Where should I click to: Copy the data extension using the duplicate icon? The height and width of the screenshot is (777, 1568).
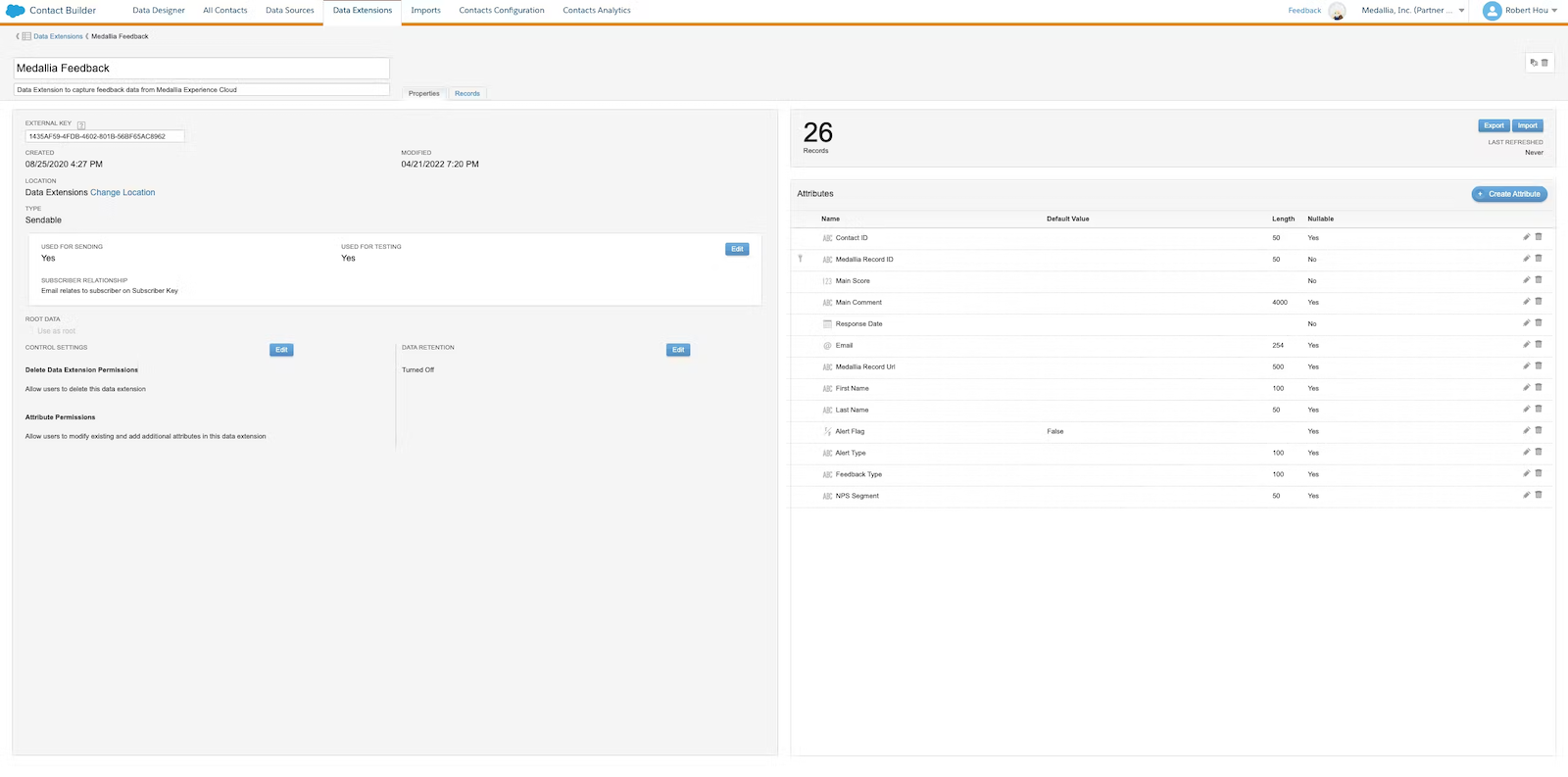pyautogui.click(x=1534, y=63)
